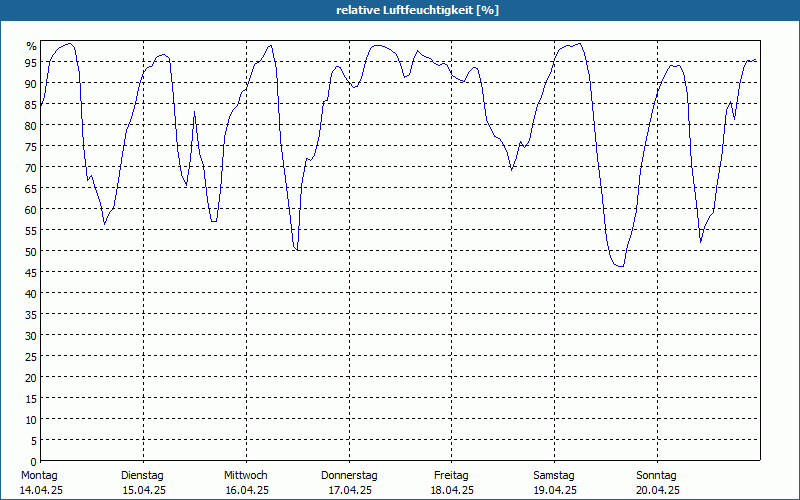The image size is (800, 500).
Task: Click the date '16.04.25'
Action: pyautogui.click(x=247, y=490)
